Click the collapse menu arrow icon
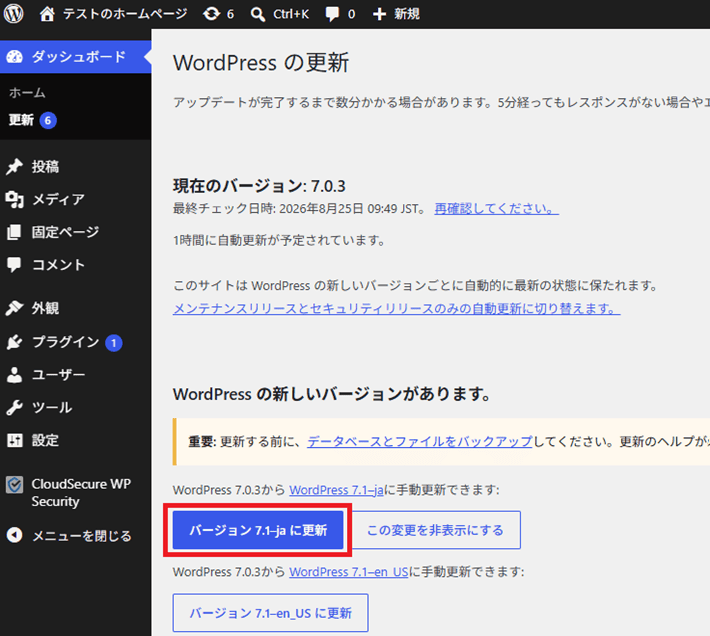 (x=14, y=535)
